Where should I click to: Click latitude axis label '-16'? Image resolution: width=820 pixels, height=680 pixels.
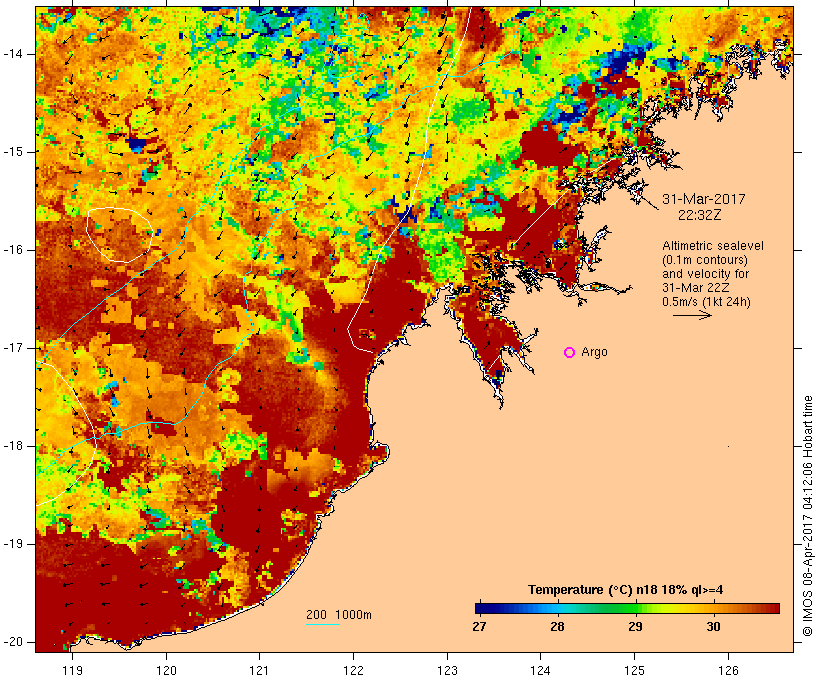(x=13, y=250)
